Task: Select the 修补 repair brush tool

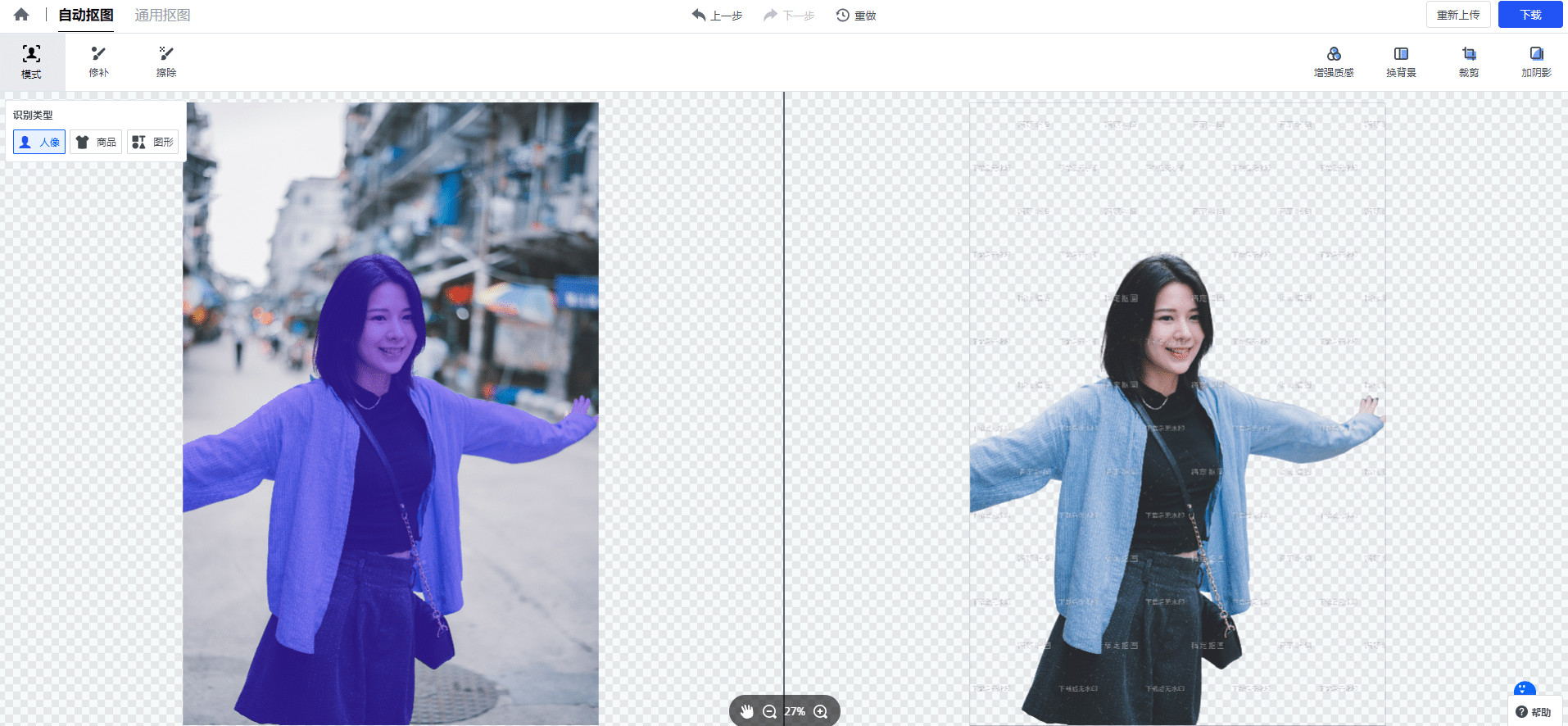Action: tap(98, 61)
